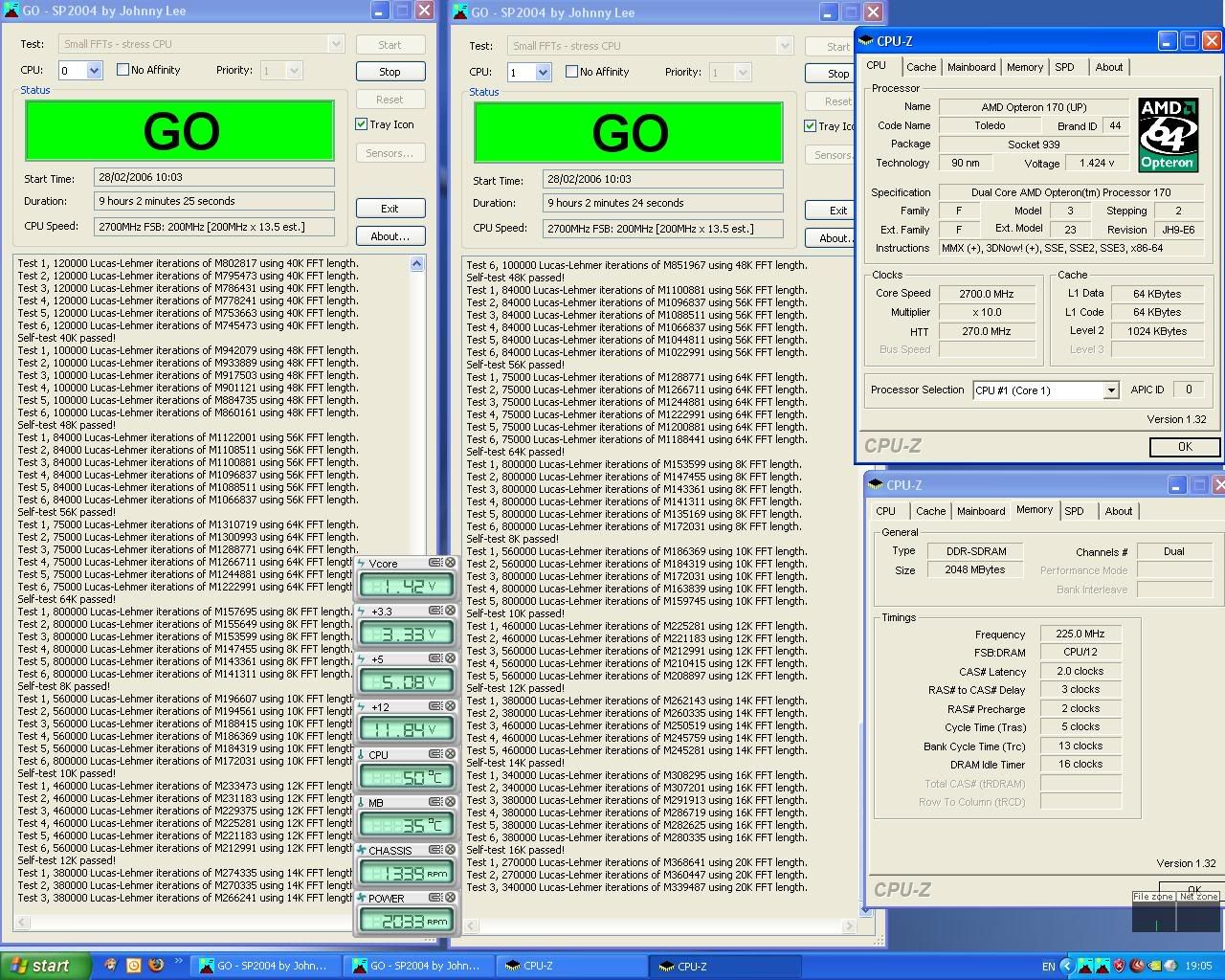Viewport: 1225px width, 980px height.
Task: Close the +5 voltage sensor widget
Action: pyautogui.click(x=450, y=658)
